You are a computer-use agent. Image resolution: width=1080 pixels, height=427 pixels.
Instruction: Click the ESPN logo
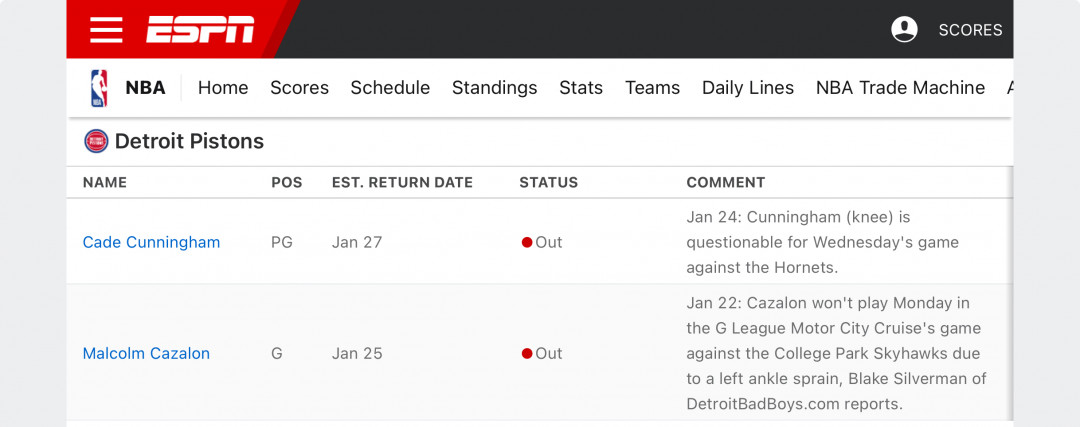click(x=200, y=30)
